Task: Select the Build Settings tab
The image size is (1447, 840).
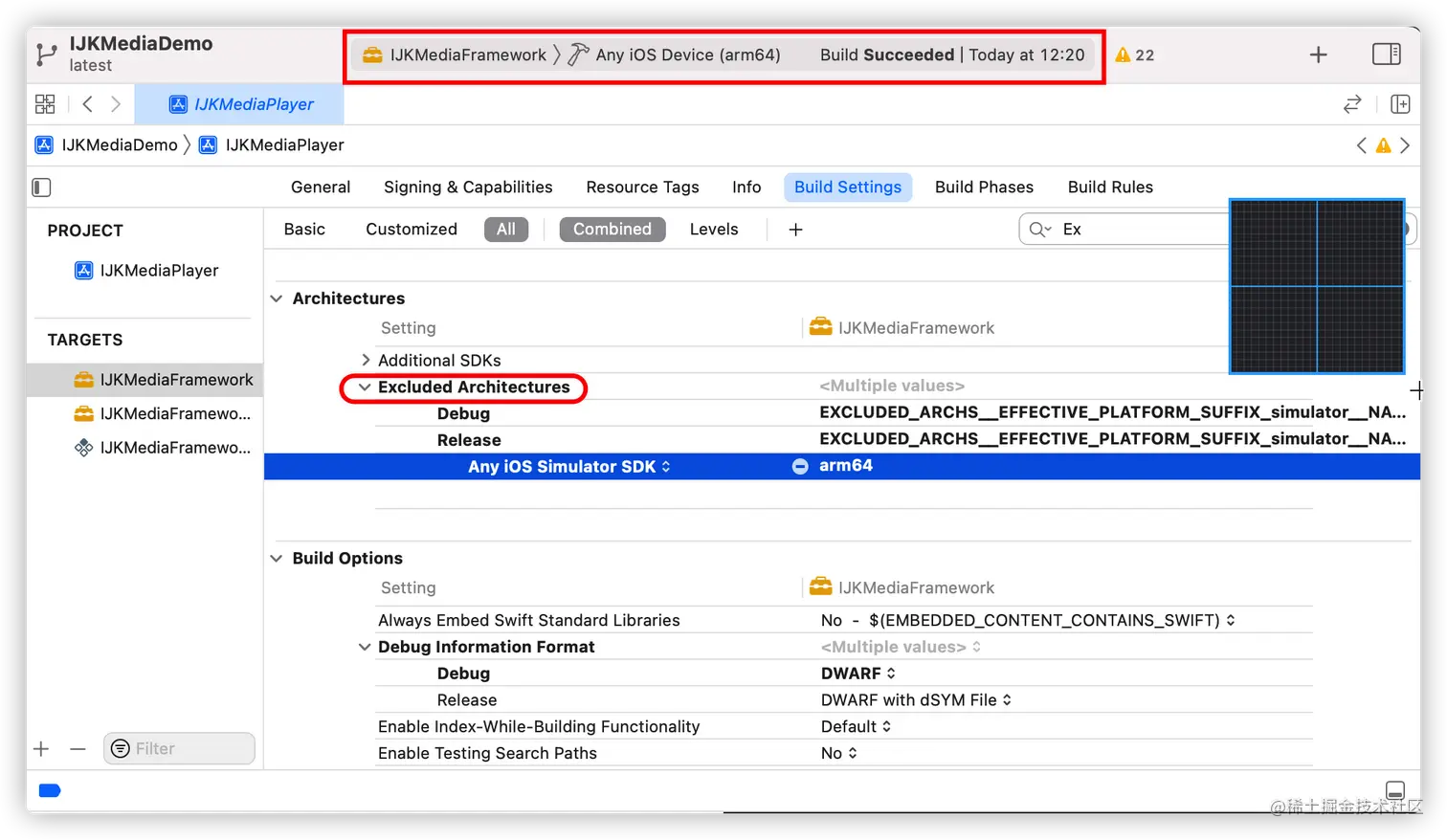Action: point(848,188)
